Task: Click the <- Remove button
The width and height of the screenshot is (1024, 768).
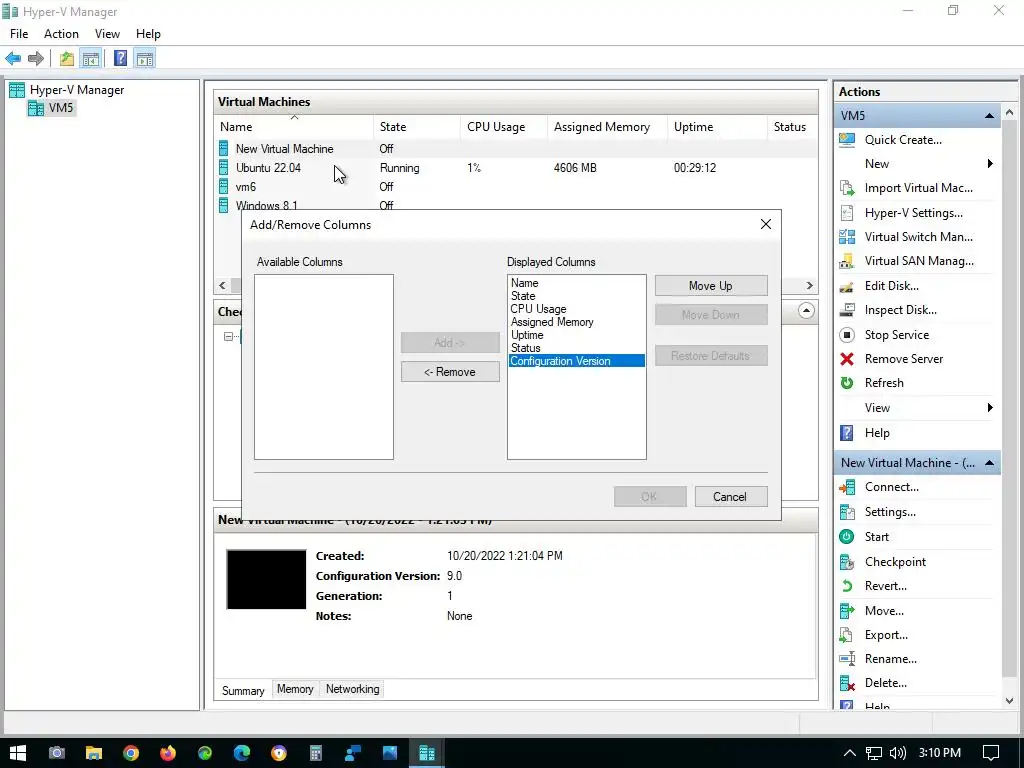Action: coord(450,372)
